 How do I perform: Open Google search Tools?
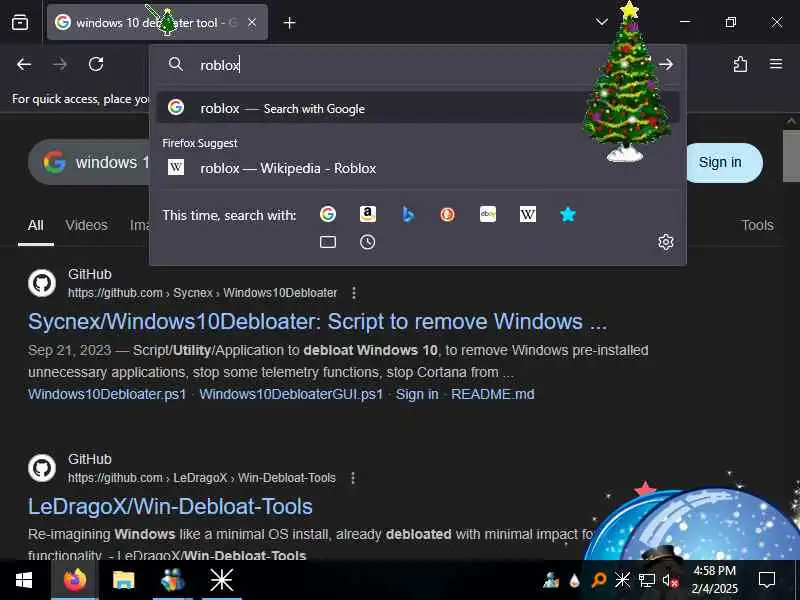coord(758,226)
